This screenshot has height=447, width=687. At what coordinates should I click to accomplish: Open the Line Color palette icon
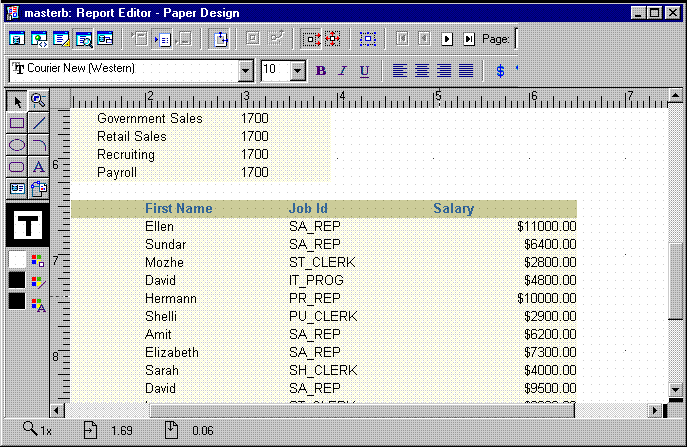(38, 282)
